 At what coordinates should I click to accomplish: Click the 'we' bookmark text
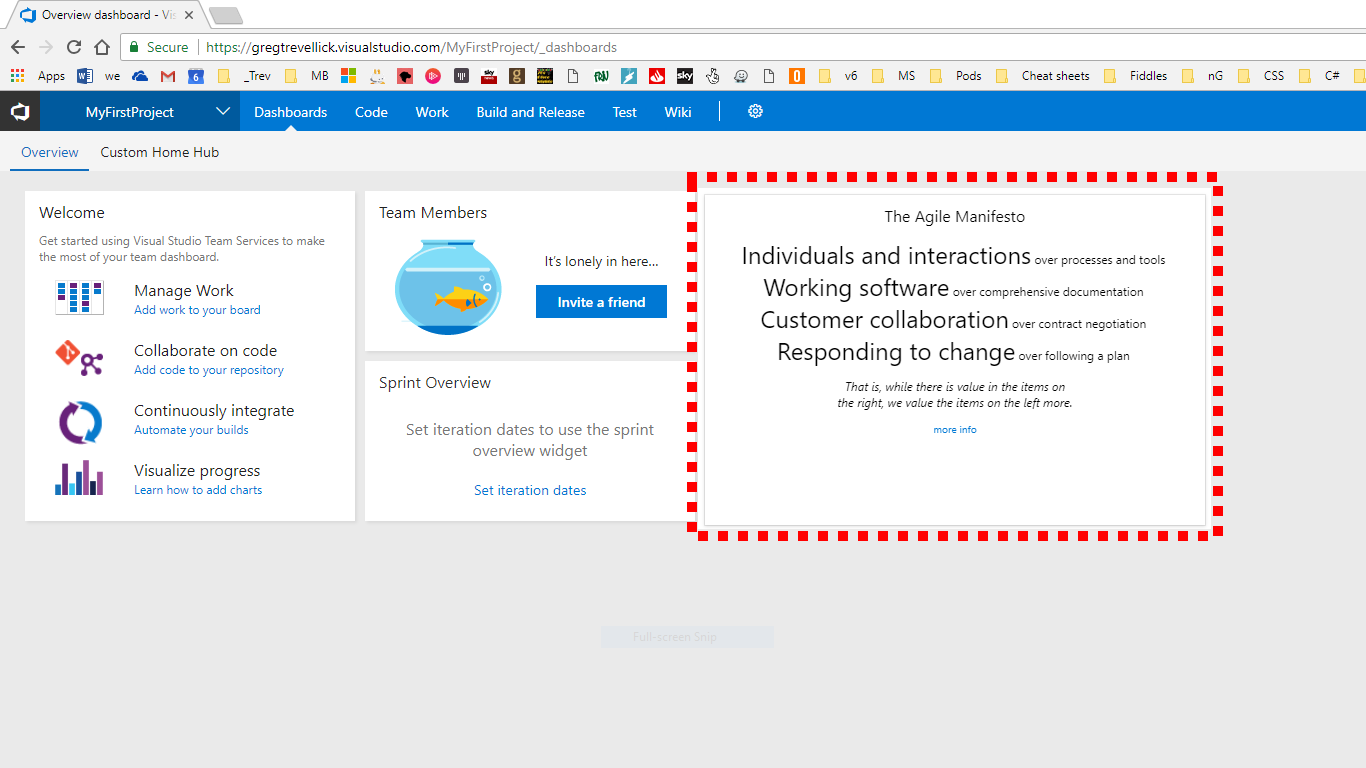[112, 75]
